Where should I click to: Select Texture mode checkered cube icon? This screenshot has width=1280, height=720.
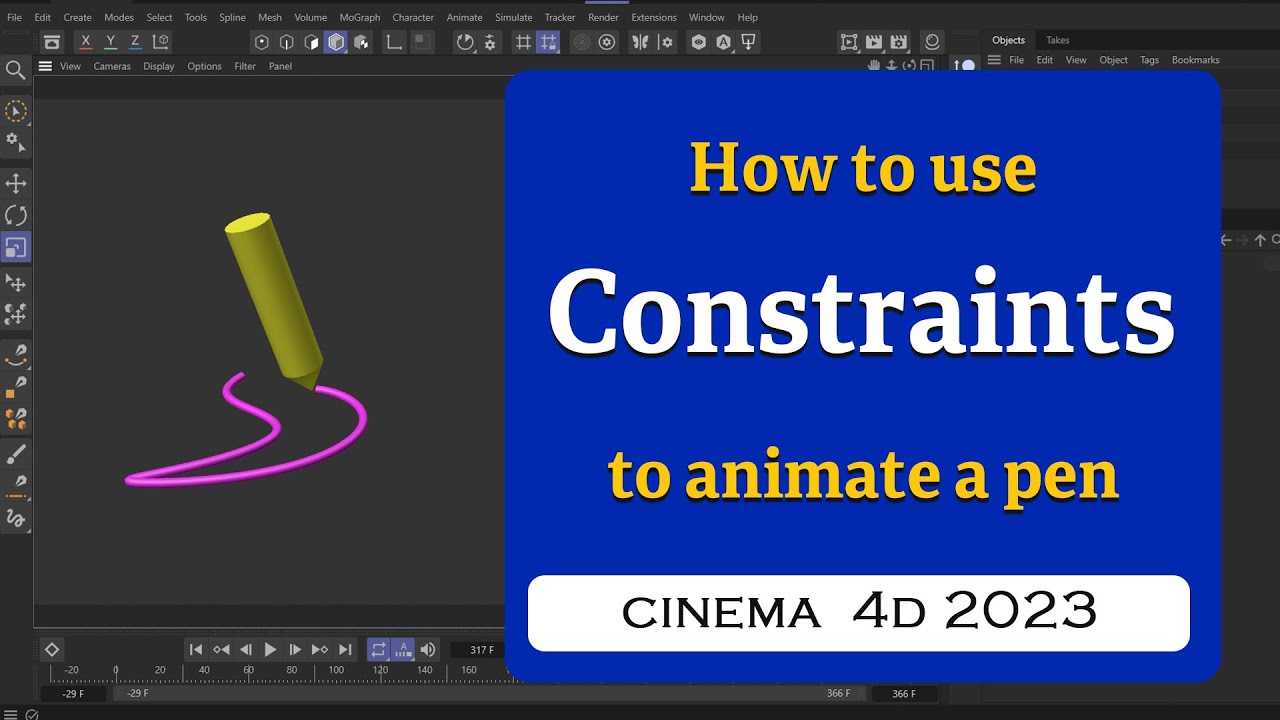click(x=361, y=42)
